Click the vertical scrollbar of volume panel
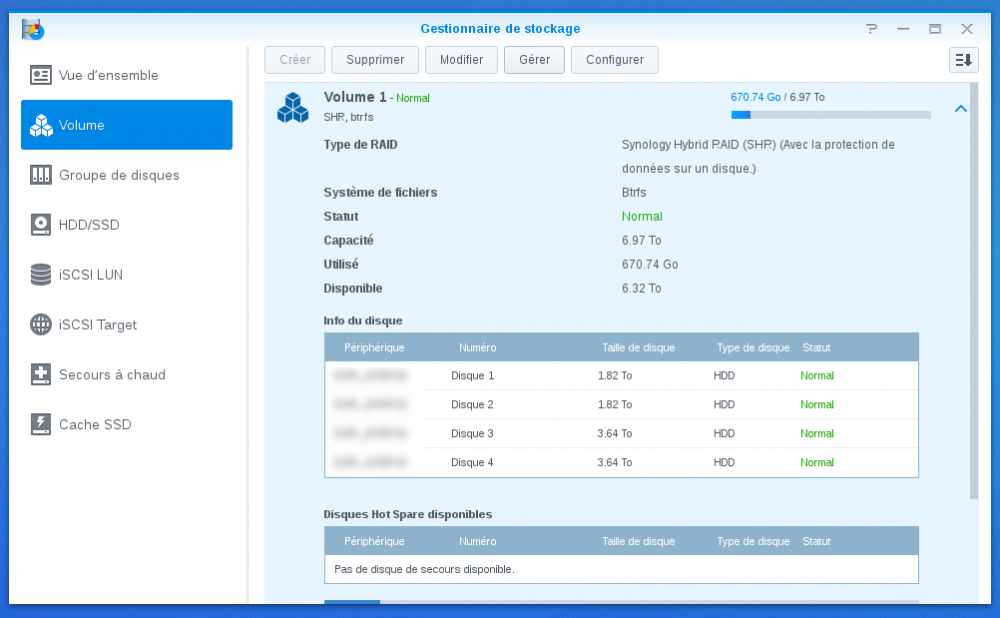This screenshot has height=618, width=1000. 974,300
